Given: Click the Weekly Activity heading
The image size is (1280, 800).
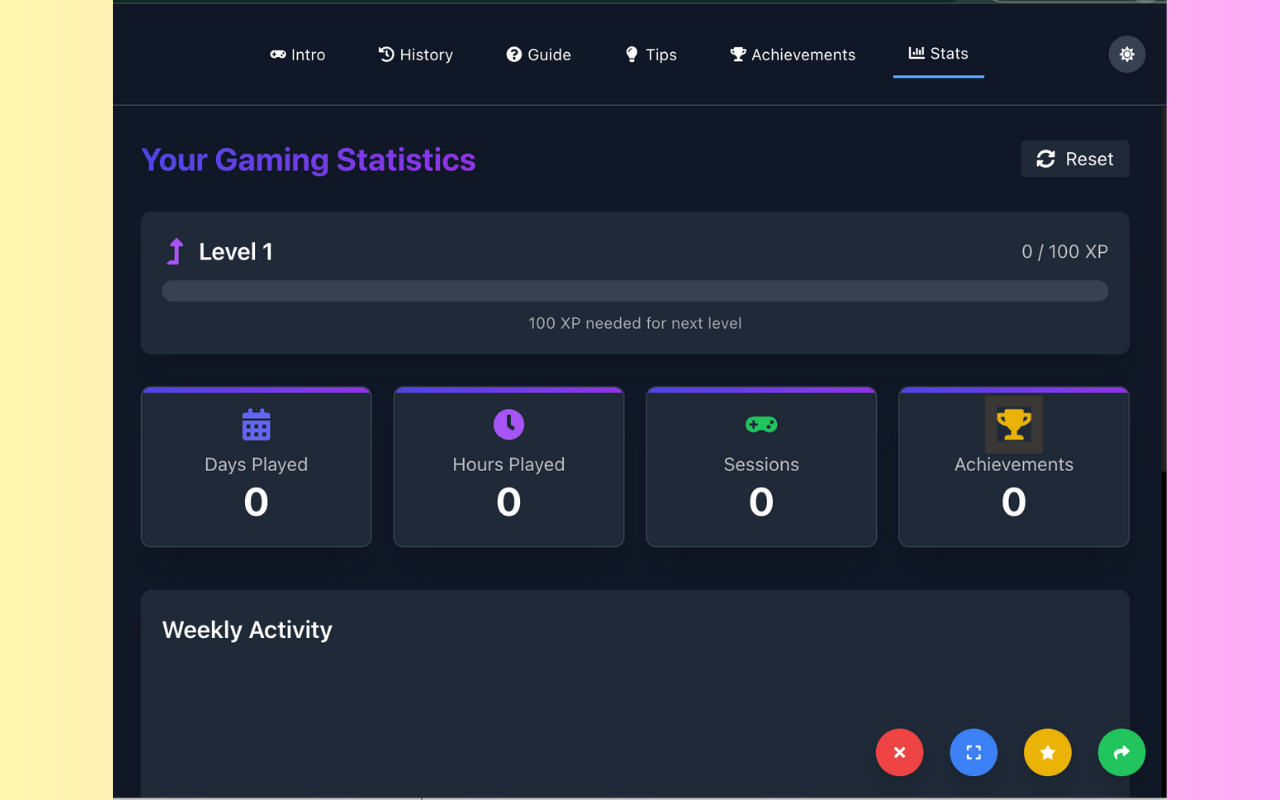Looking at the screenshot, I should pyautogui.click(x=247, y=630).
